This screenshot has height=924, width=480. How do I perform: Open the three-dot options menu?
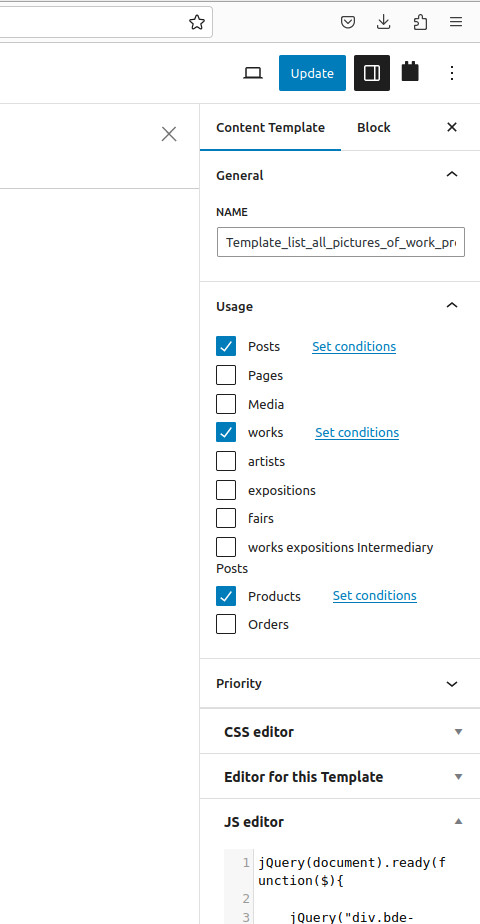coord(452,73)
